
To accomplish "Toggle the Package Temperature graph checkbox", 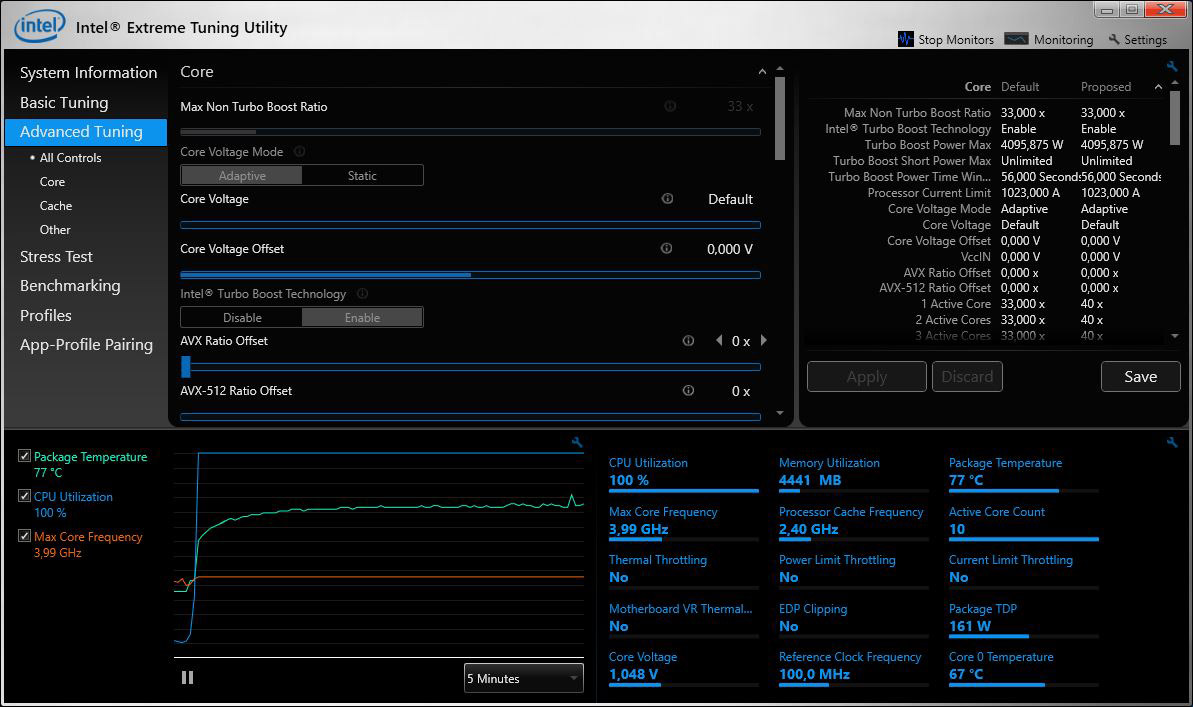I will 24,456.
